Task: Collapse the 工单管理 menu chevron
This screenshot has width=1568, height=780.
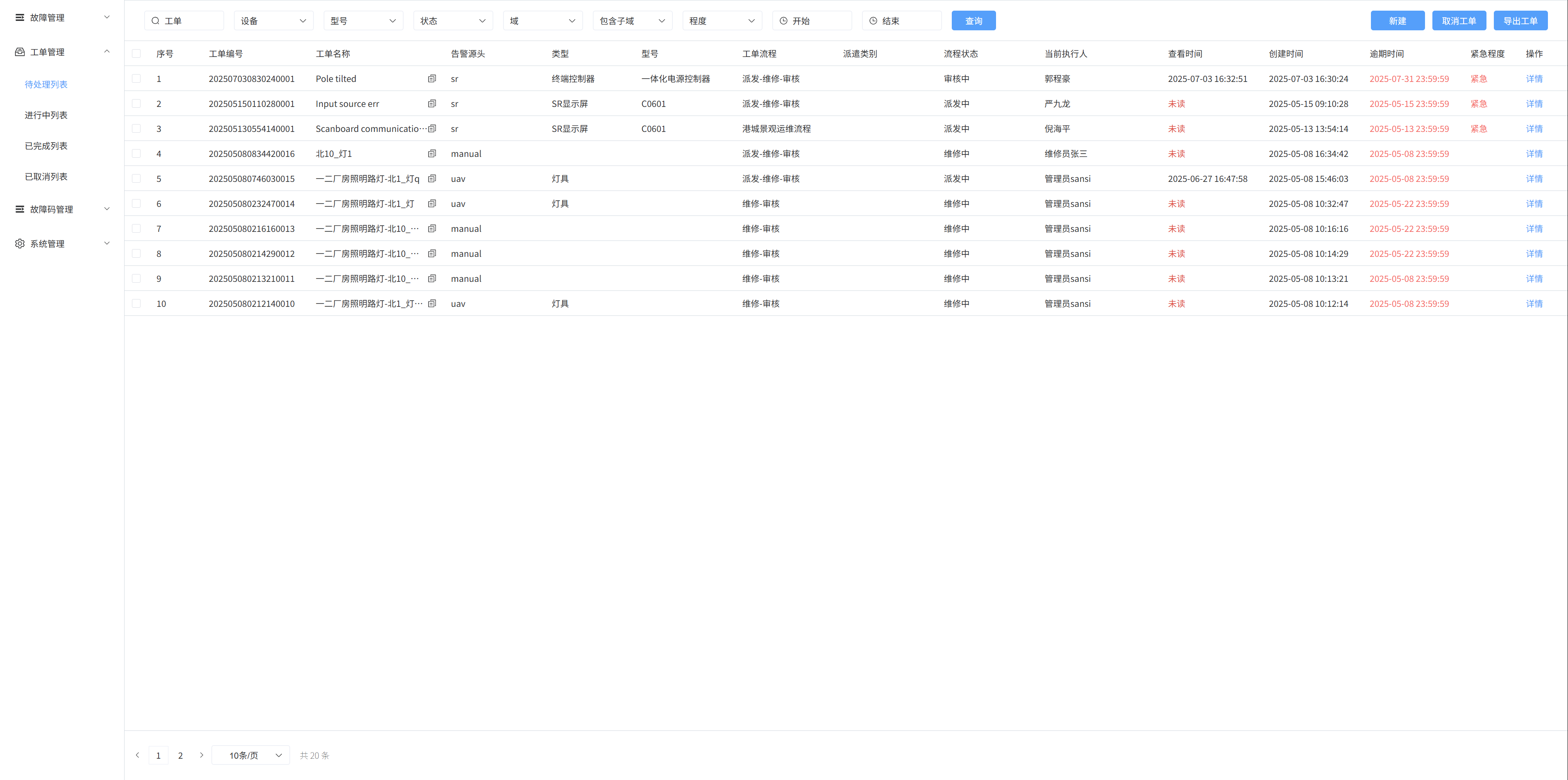Action: 107,52
